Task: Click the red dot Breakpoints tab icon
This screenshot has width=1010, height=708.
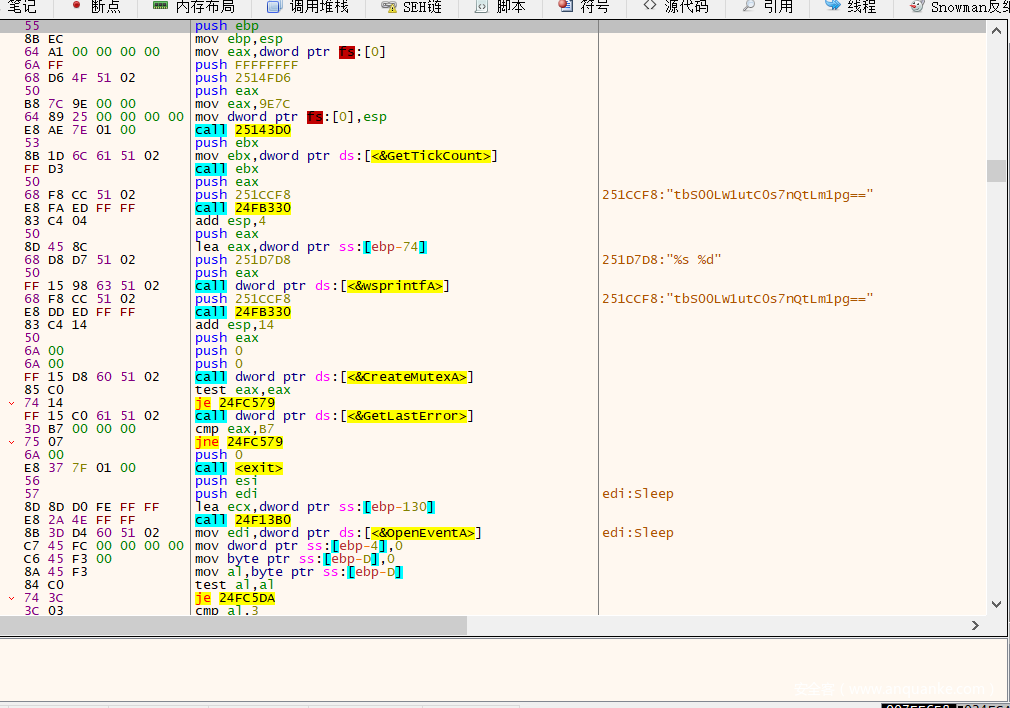Action: 76,6
